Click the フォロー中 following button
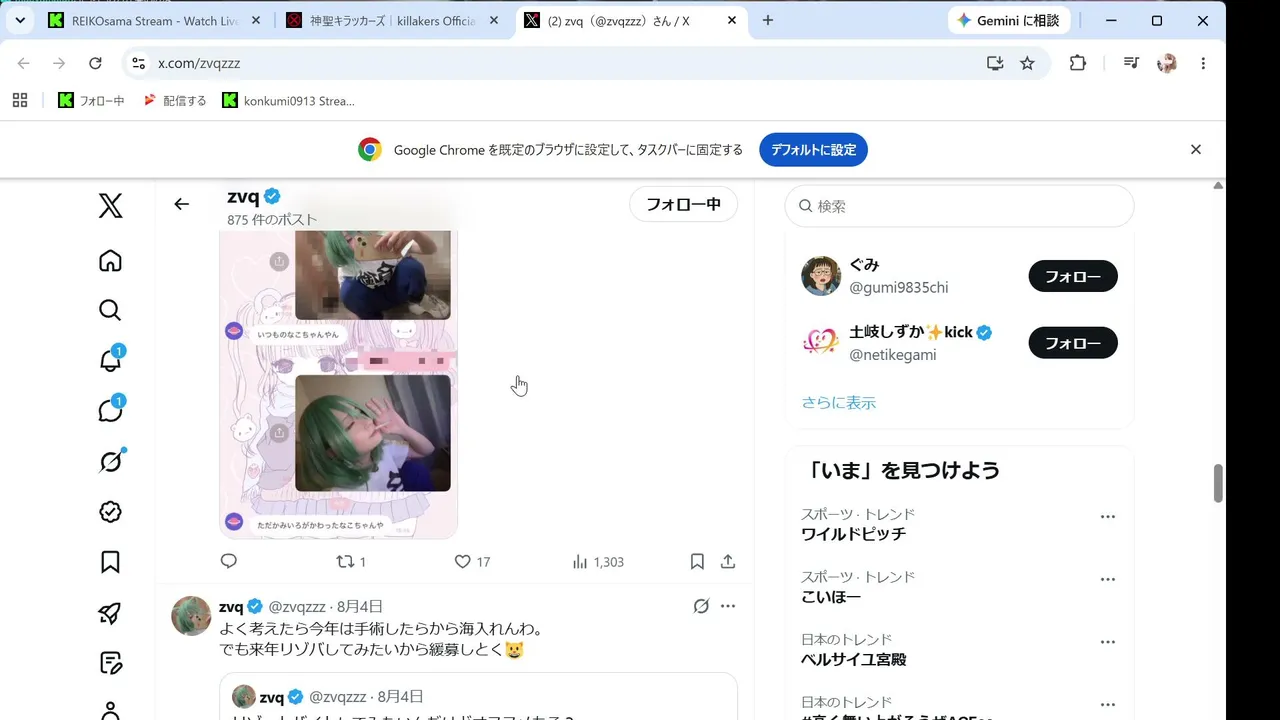1280x720 pixels. (683, 204)
